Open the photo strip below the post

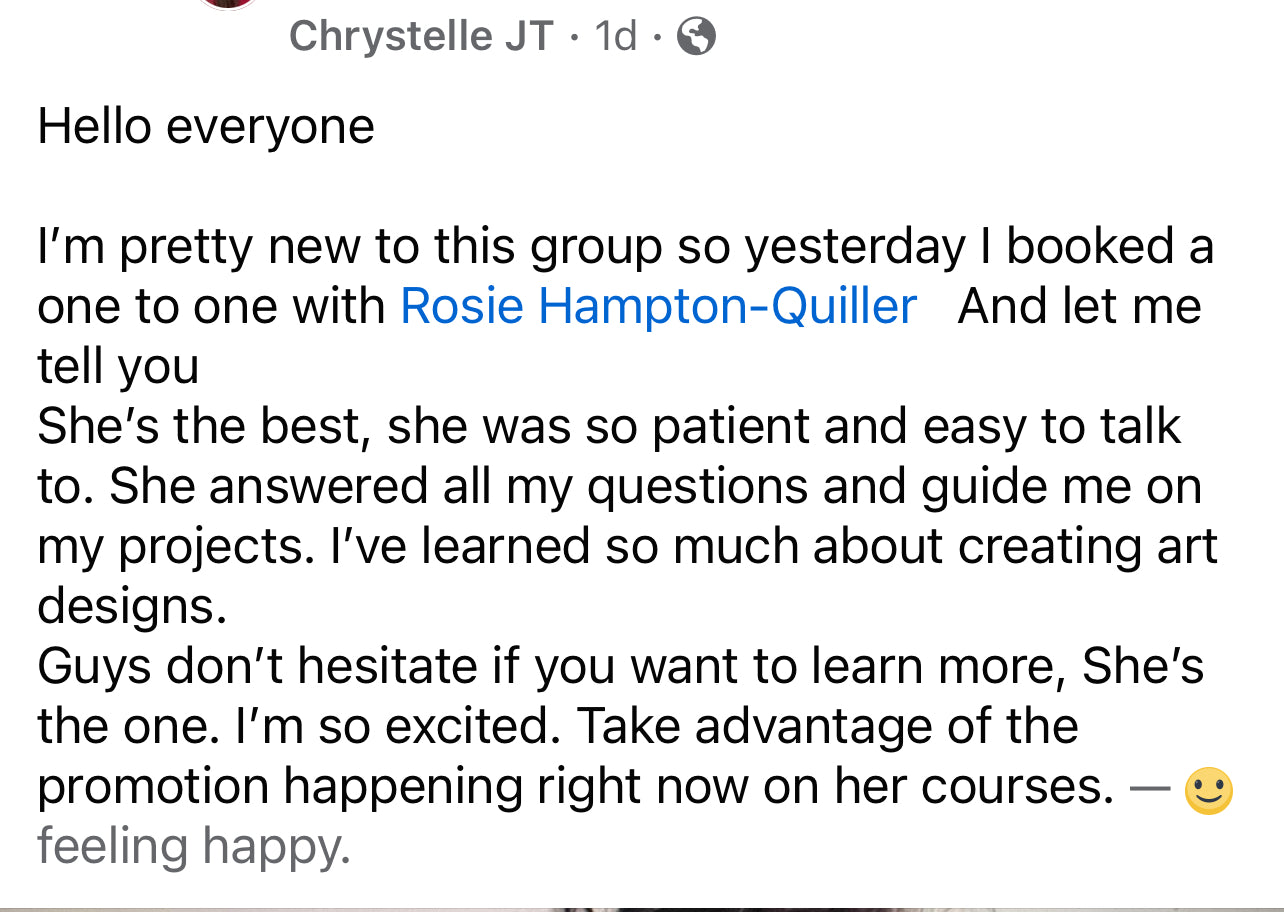(x=642, y=908)
